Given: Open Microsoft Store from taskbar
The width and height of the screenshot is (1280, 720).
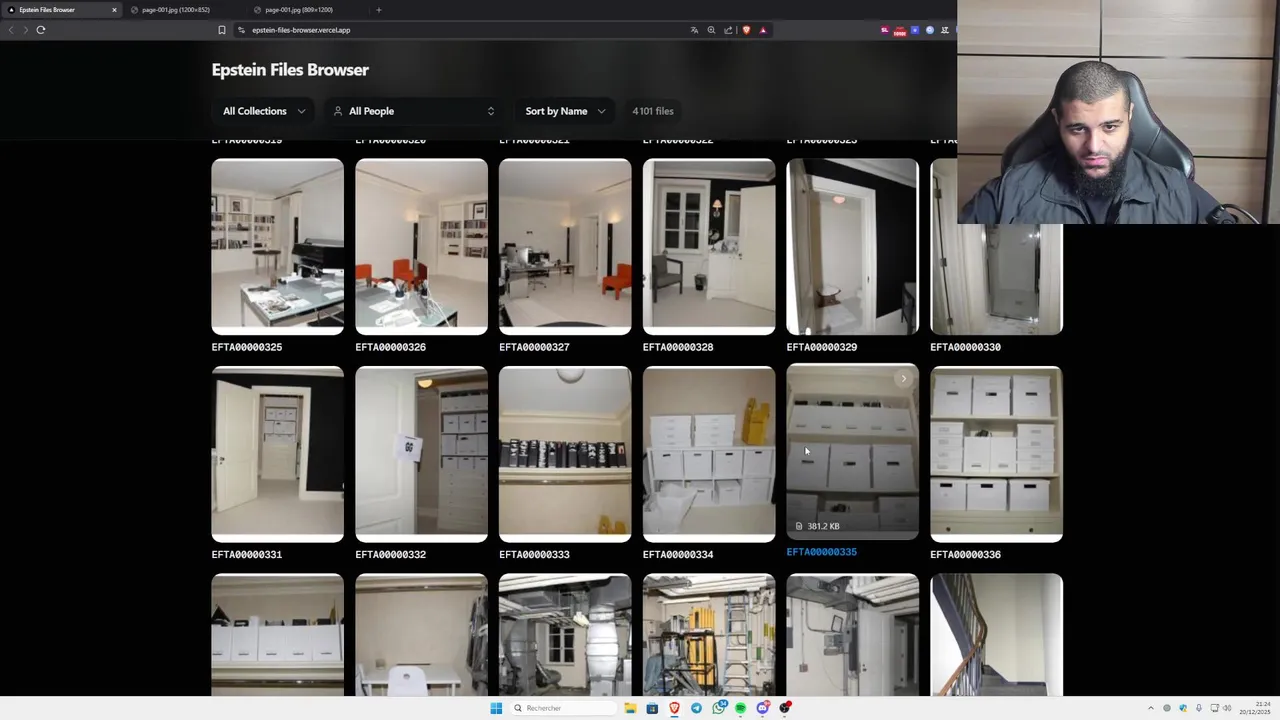Looking at the screenshot, I should pyautogui.click(x=652, y=708).
